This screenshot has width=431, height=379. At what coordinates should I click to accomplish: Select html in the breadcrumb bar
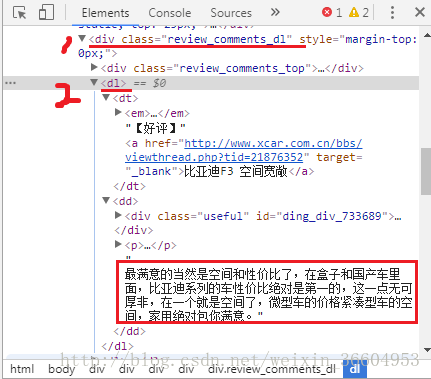click(22, 369)
